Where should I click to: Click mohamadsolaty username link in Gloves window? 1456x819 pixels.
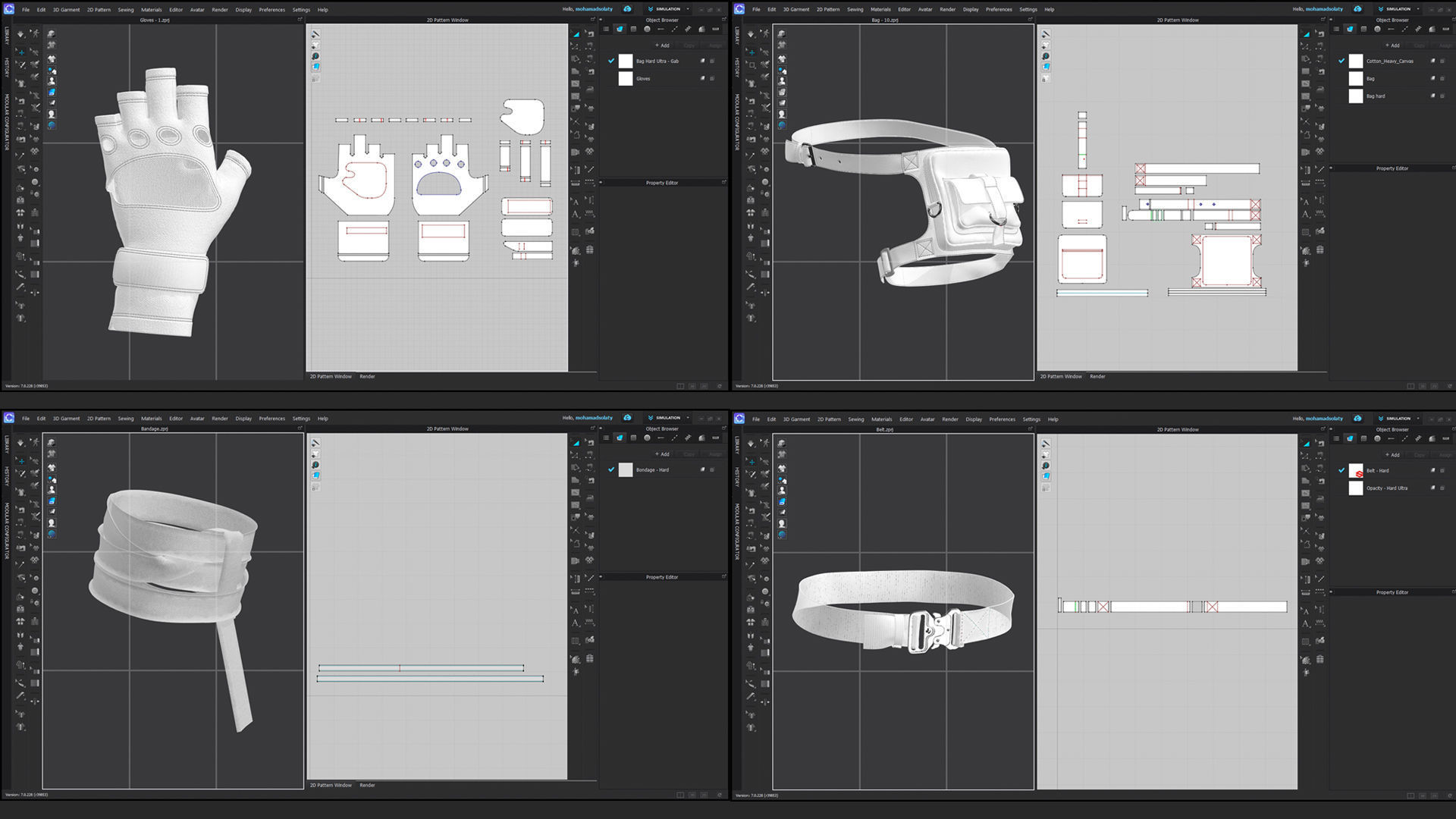pos(594,10)
